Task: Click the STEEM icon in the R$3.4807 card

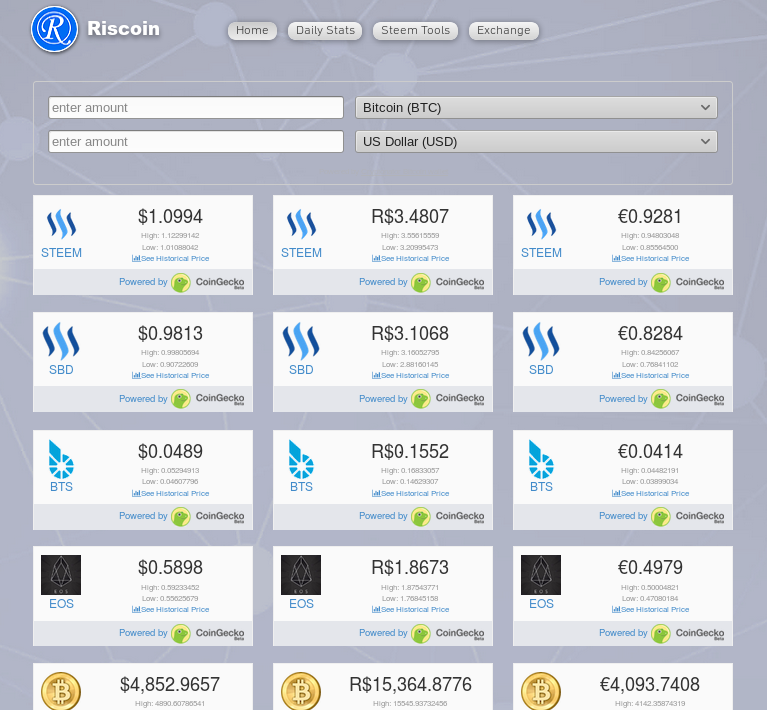Action: pos(301,224)
